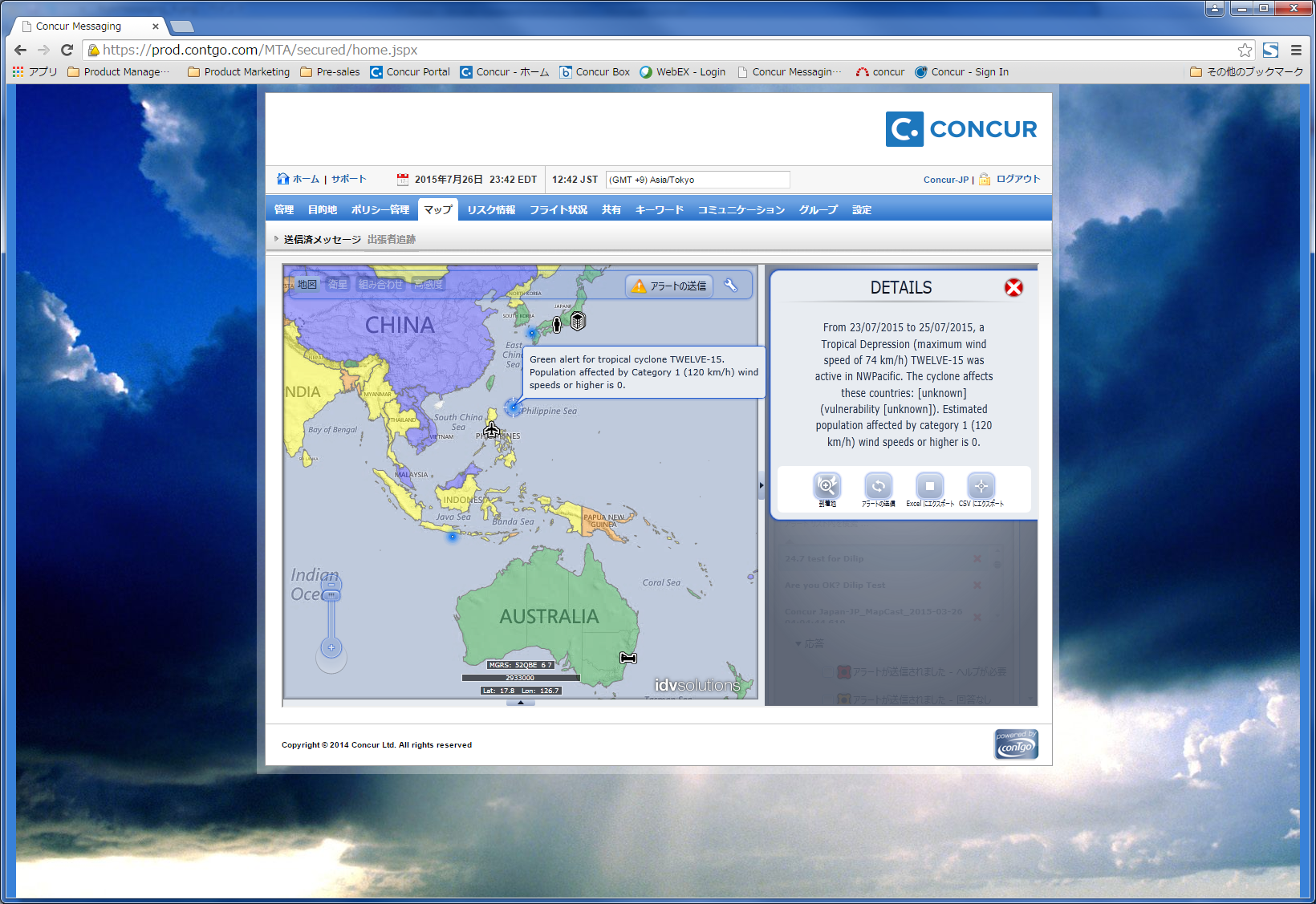The width and height of the screenshot is (1316, 904).
Task: Switch map view to 衛星 (satellite)
Action: pyautogui.click(x=338, y=285)
